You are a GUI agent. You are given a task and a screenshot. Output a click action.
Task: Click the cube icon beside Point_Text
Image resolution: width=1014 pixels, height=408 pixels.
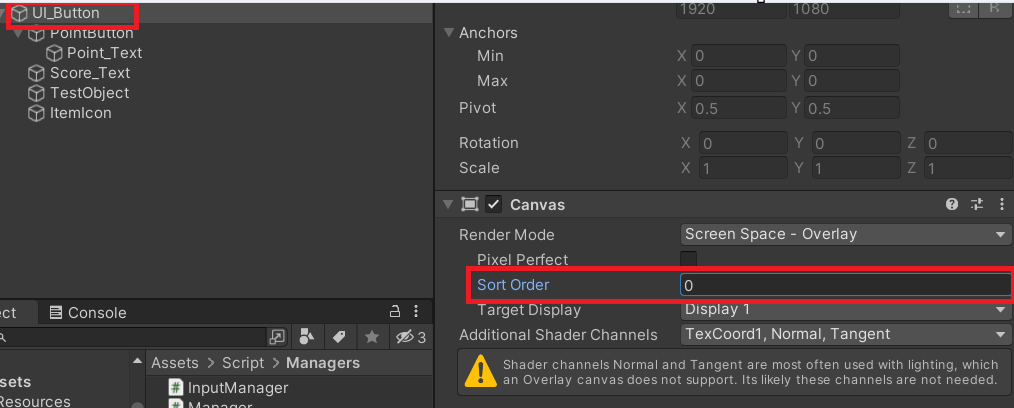coord(54,53)
